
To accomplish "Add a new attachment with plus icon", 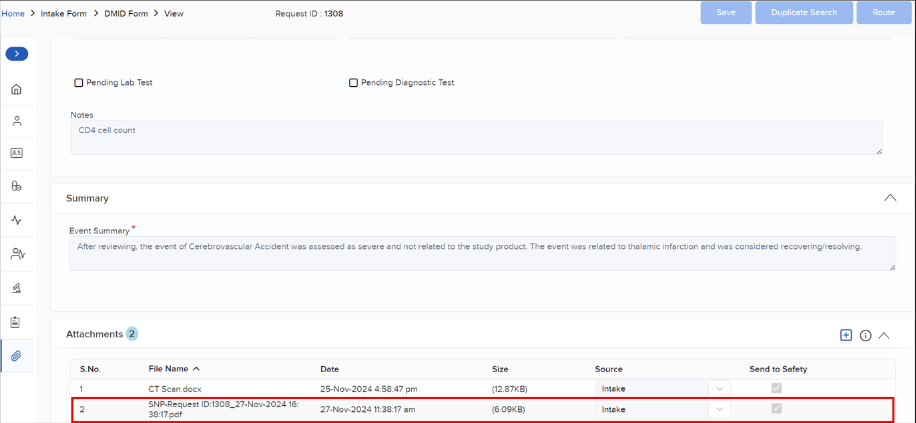I will [846, 335].
